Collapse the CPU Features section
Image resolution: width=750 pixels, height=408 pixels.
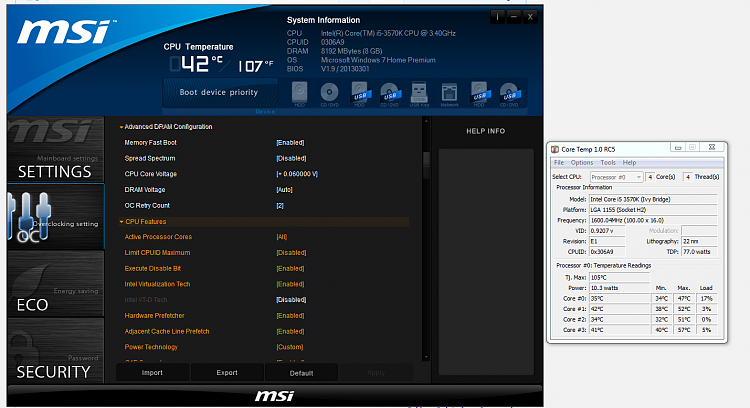(121, 222)
